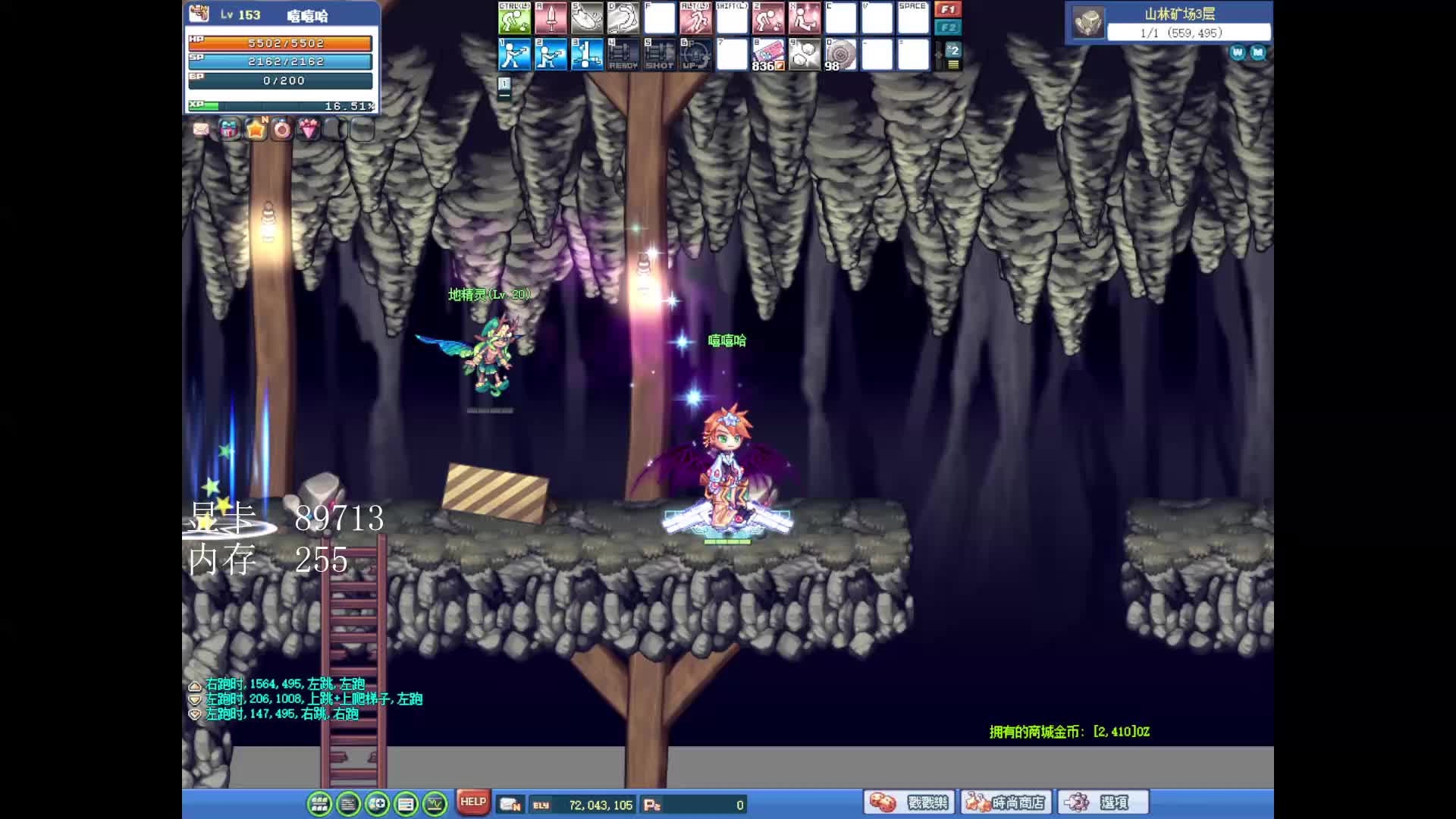Toggle the round M minimap button
The height and width of the screenshot is (819, 1456).
(1258, 52)
